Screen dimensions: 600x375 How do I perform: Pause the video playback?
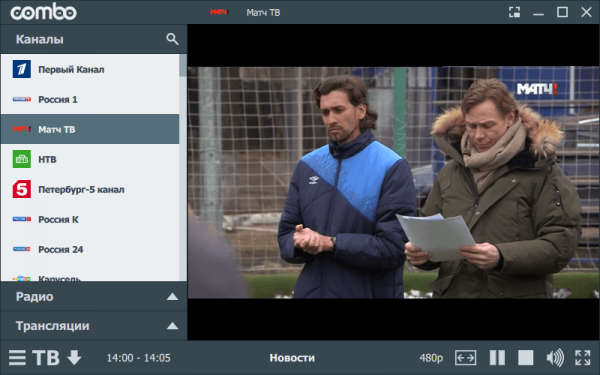(497, 358)
